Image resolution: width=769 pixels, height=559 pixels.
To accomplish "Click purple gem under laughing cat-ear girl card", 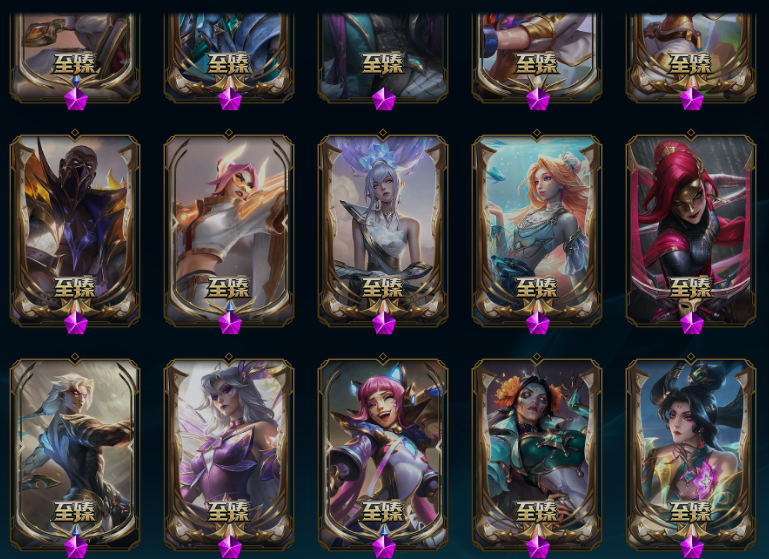I will (x=384, y=547).
